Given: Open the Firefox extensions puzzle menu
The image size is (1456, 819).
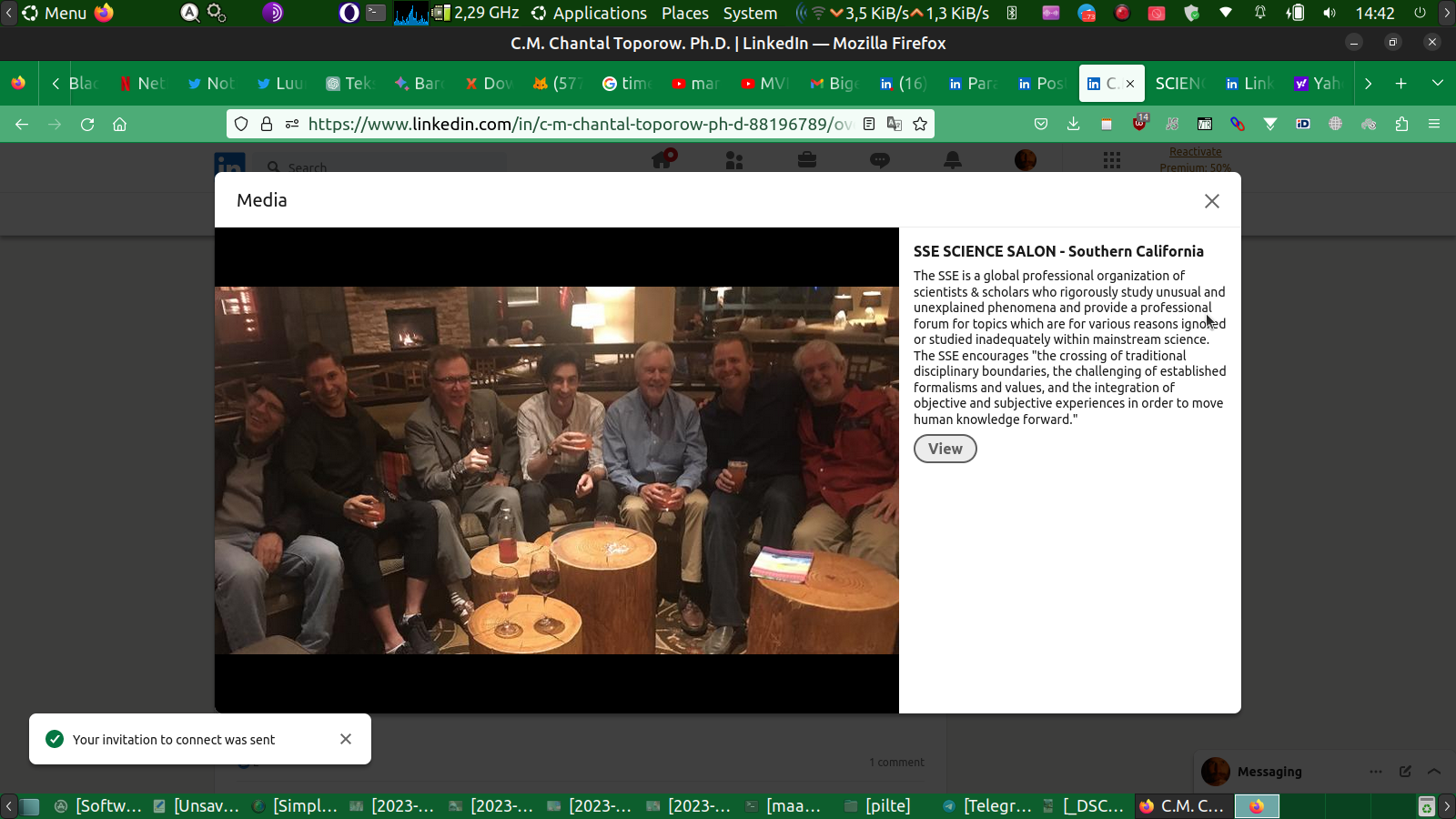Looking at the screenshot, I should 1401,124.
